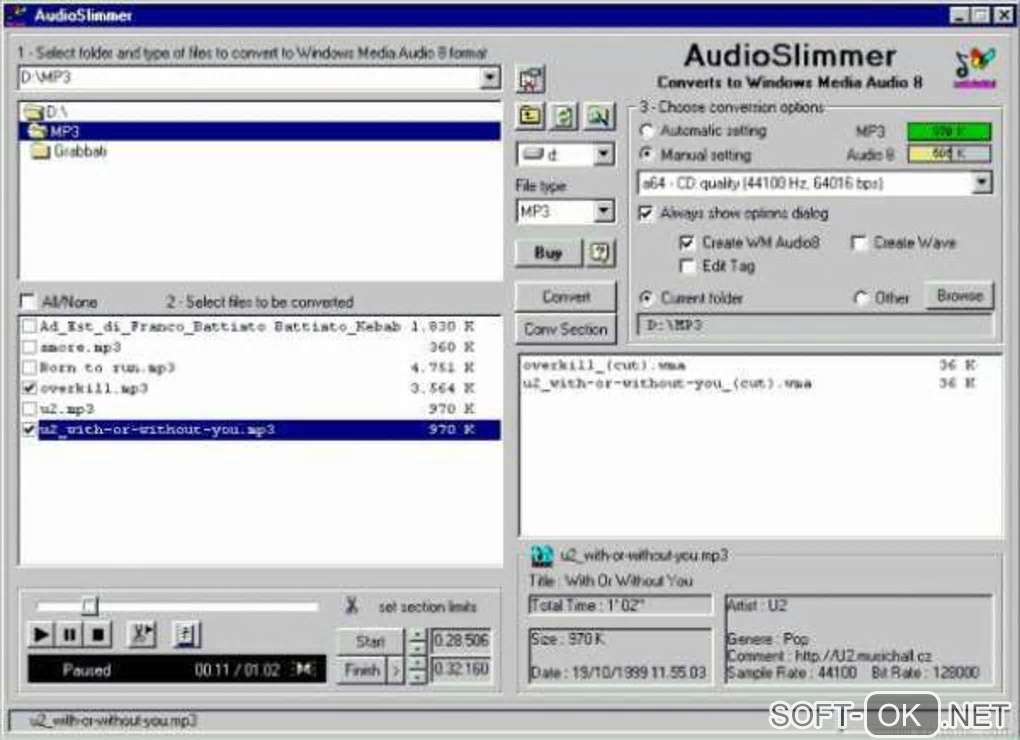Click the Grabbab folder icon

pyautogui.click(x=40, y=152)
